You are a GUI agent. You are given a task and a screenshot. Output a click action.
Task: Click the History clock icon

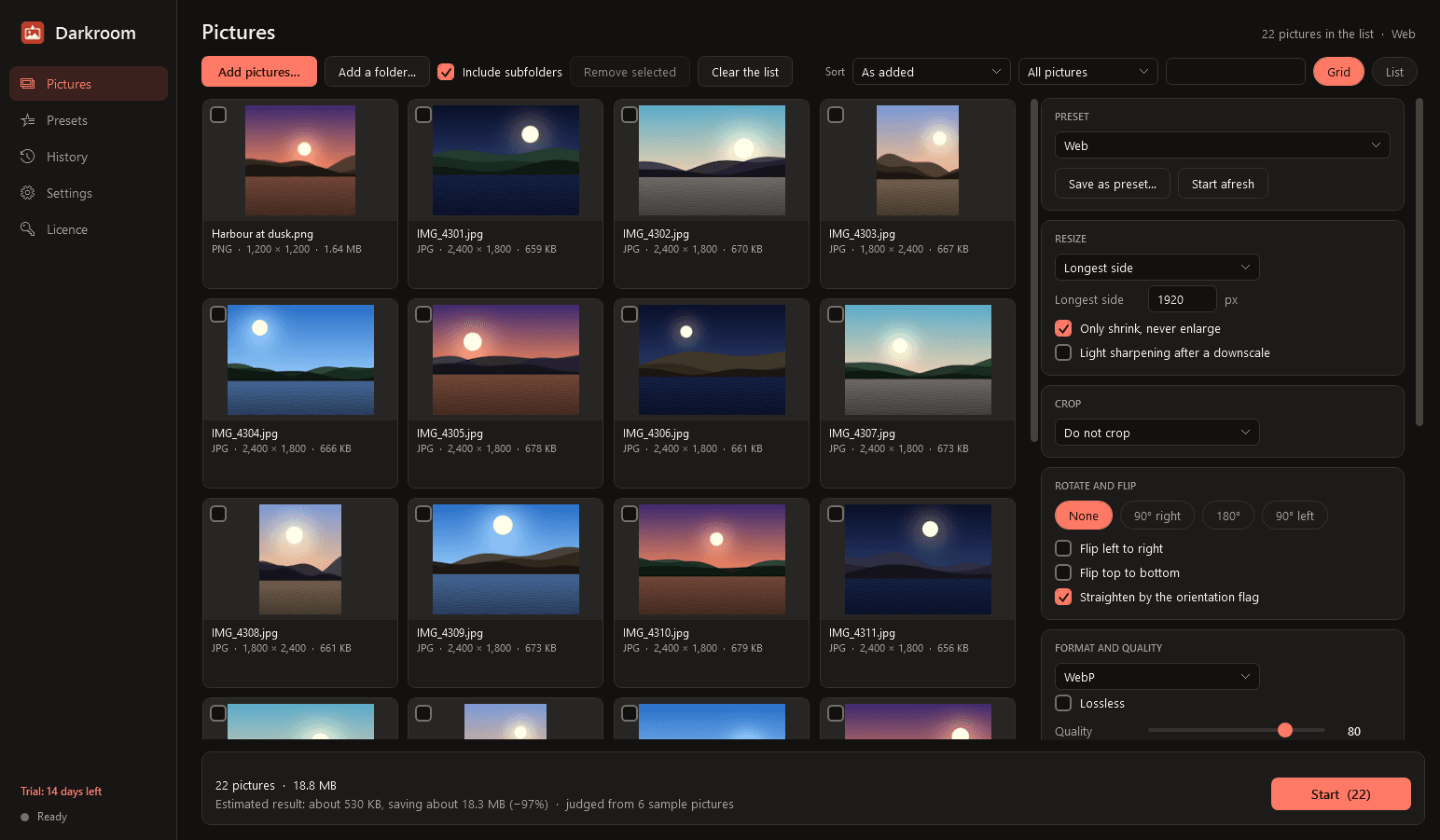point(28,157)
